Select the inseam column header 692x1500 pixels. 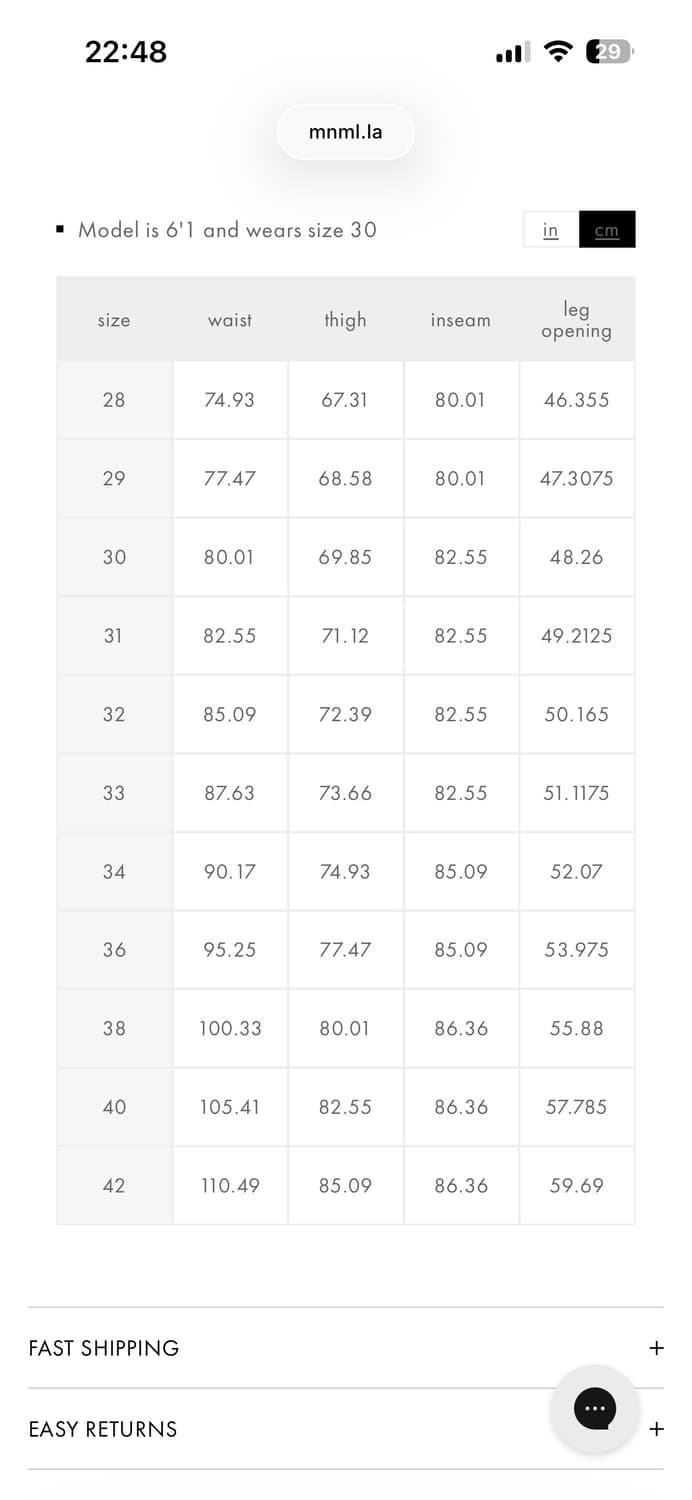pos(461,320)
